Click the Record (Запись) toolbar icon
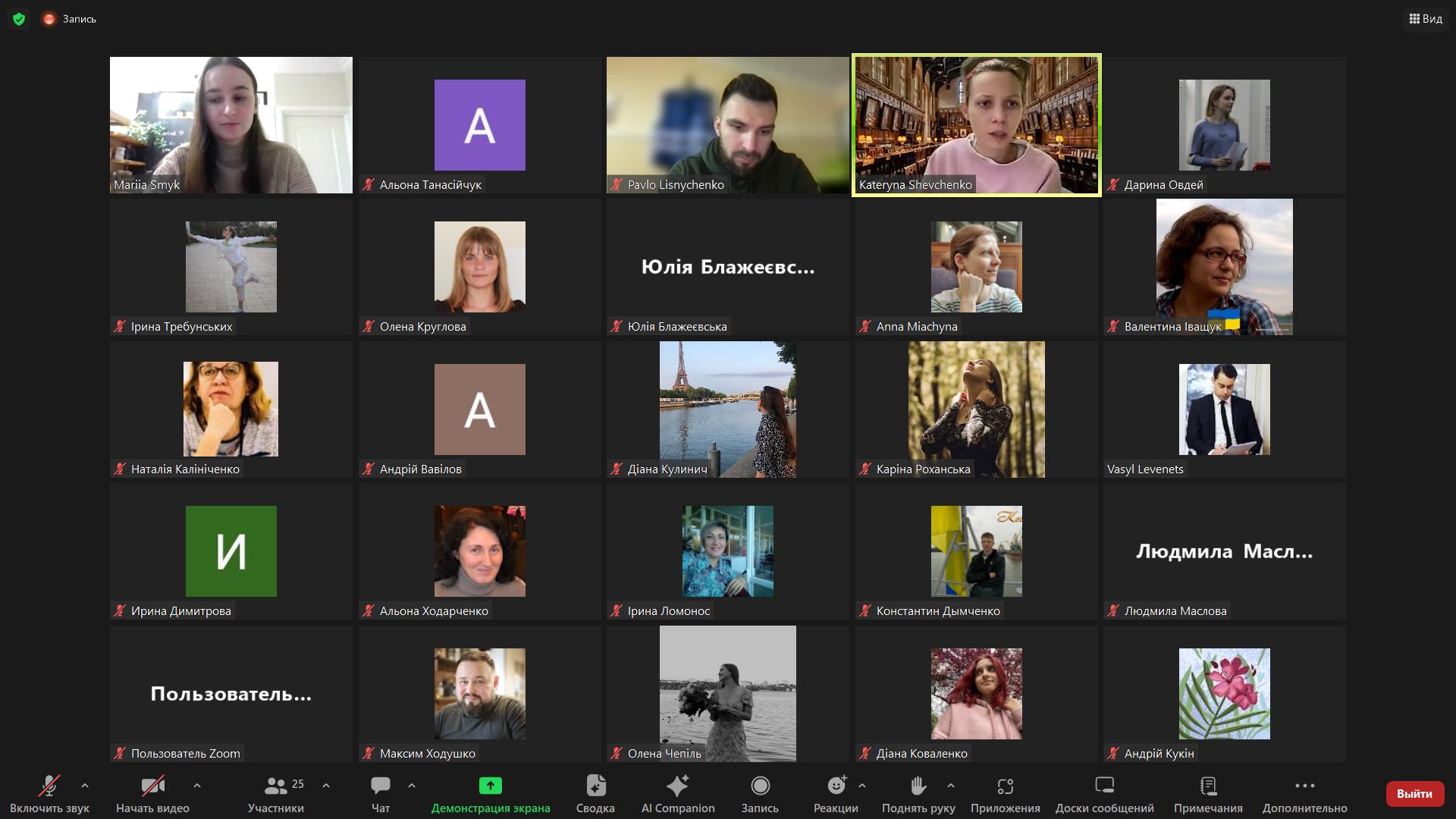Screen dimensions: 1456x819 tap(760, 786)
